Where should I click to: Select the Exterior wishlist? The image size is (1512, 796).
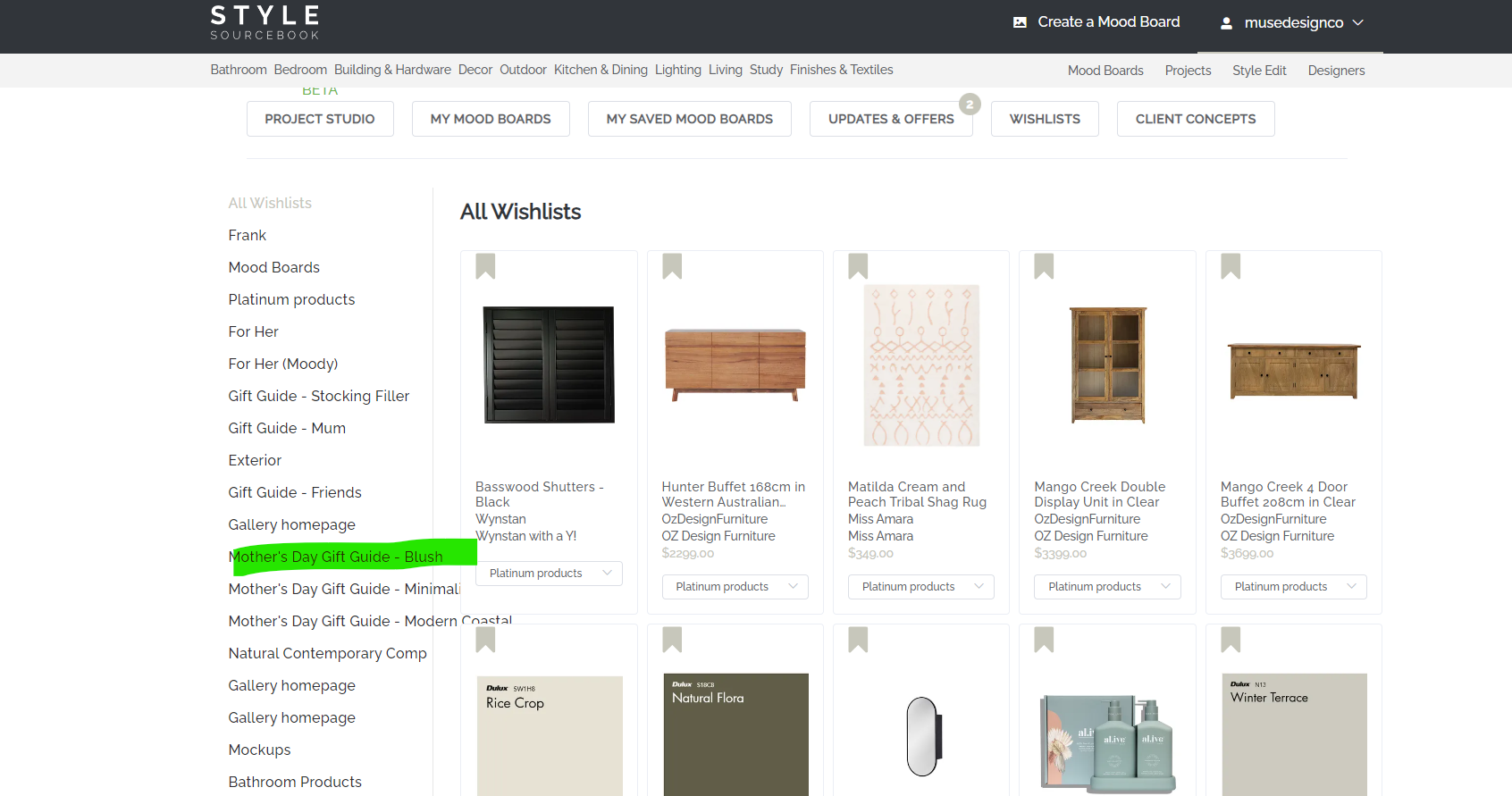click(255, 460)
